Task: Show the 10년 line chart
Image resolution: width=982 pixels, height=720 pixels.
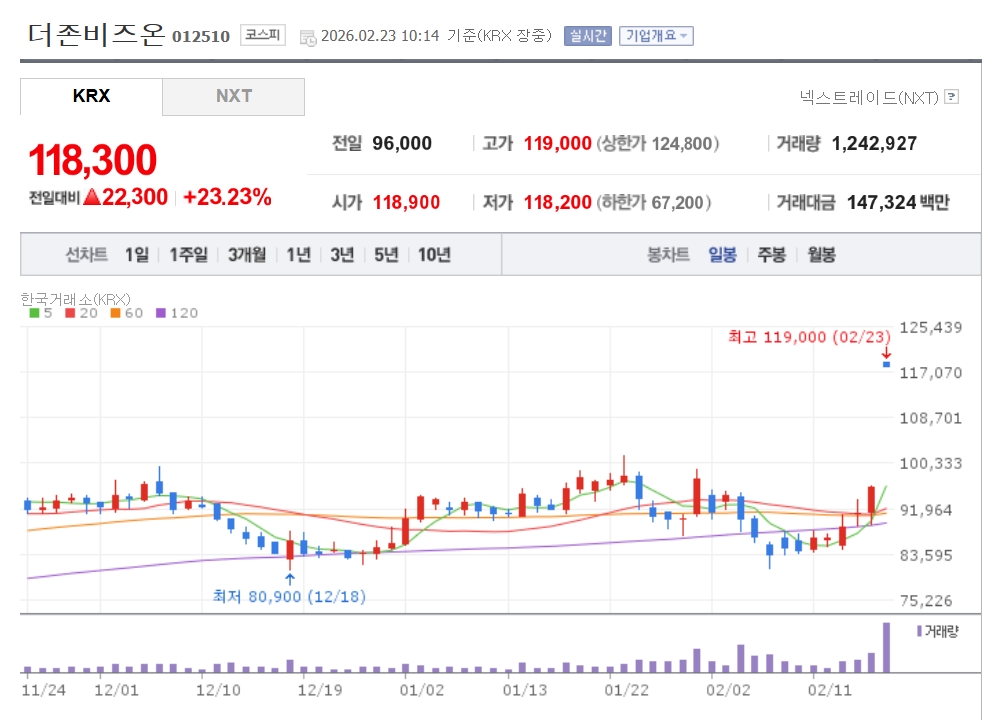Action: pyautogui.click(x=434, y=255)
